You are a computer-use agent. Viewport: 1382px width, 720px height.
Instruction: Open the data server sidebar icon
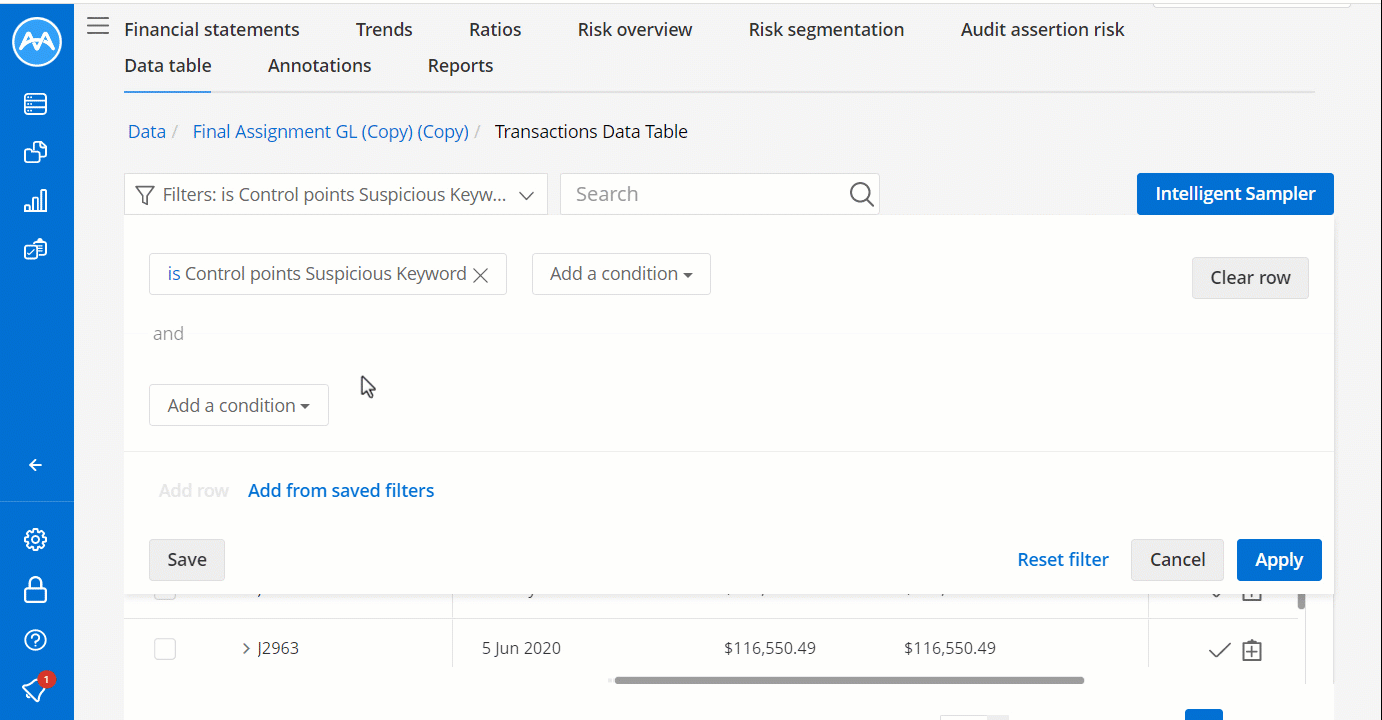[x=36, y=104]
